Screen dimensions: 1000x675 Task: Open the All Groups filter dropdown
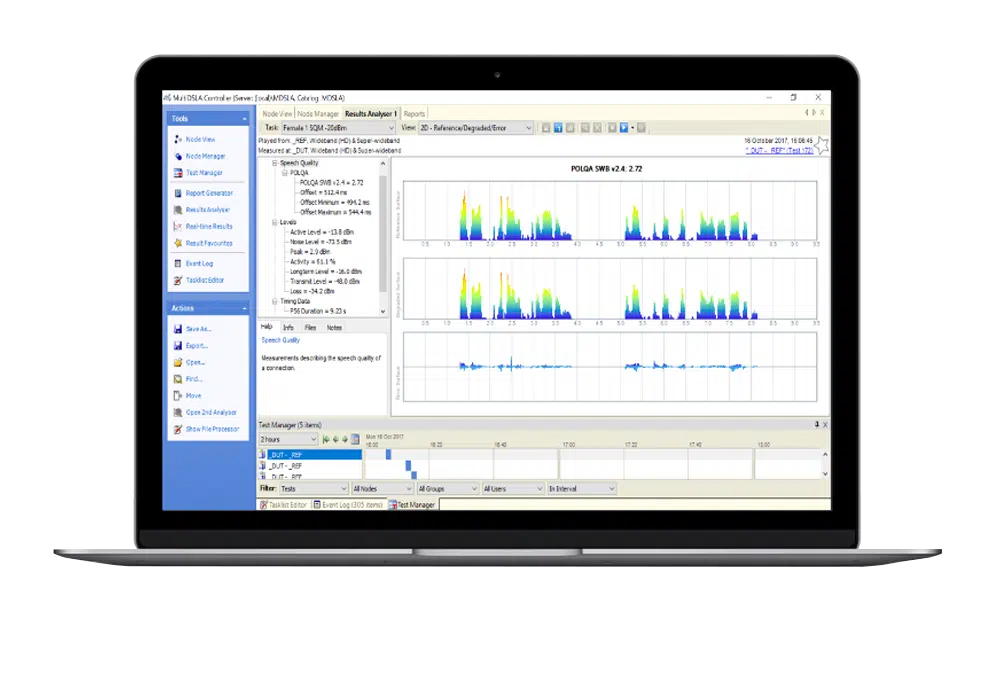point(448,489)
